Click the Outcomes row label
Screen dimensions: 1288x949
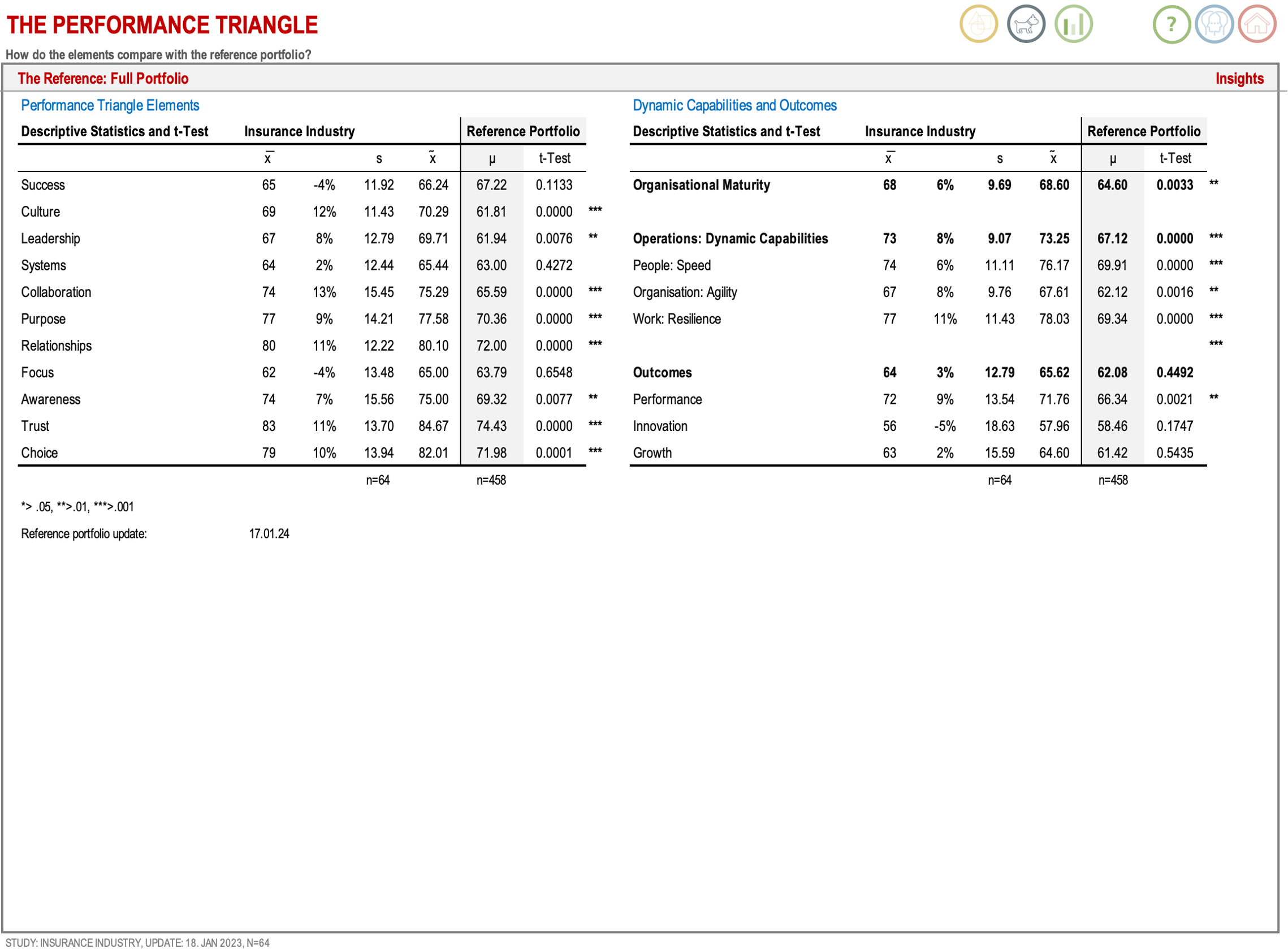tap(663, 373)
